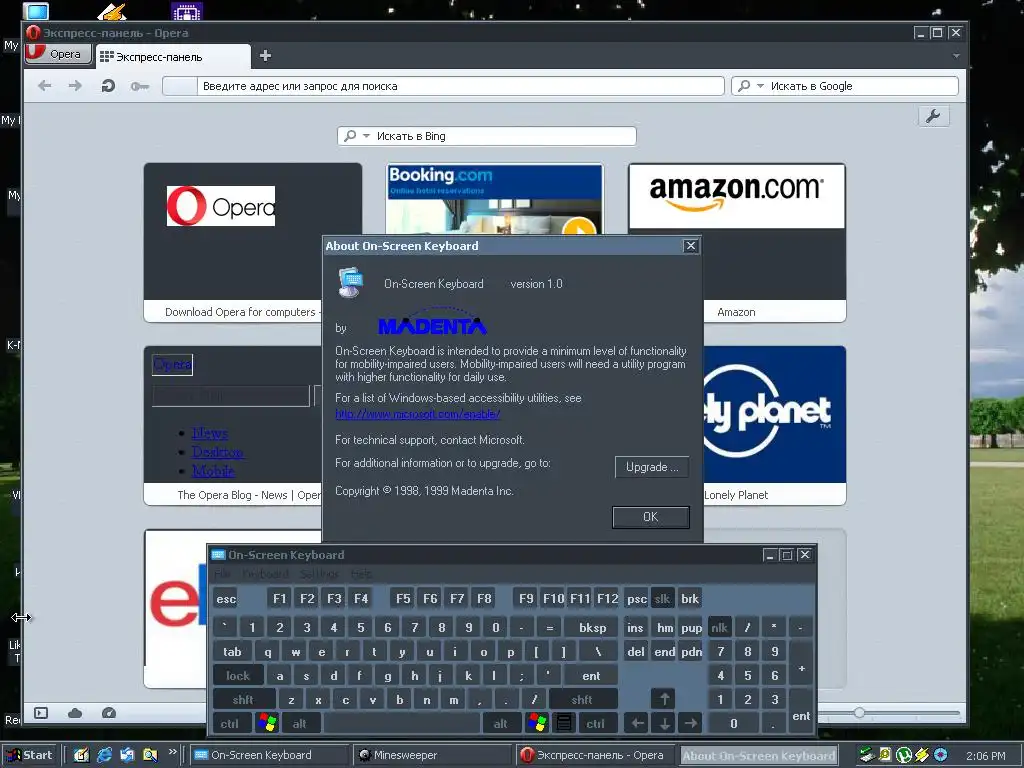The image size is (1024, 768).
Task: Click the clock showing 2:06 PM
Action: [x=985, y=756]
